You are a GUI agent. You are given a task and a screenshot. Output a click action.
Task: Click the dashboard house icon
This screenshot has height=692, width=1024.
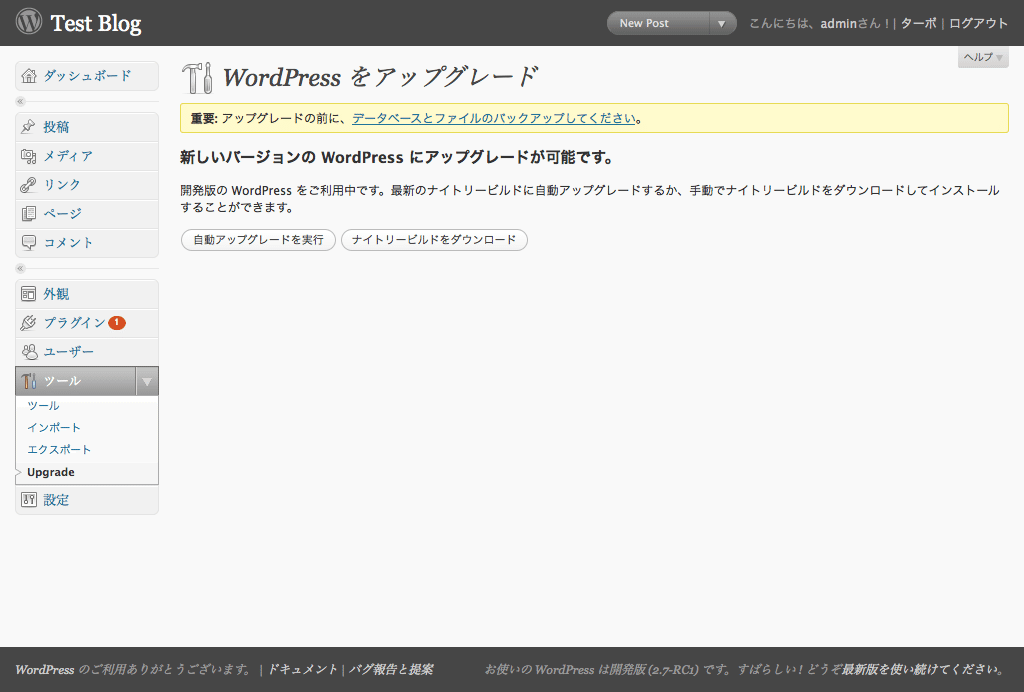[29, 76]
